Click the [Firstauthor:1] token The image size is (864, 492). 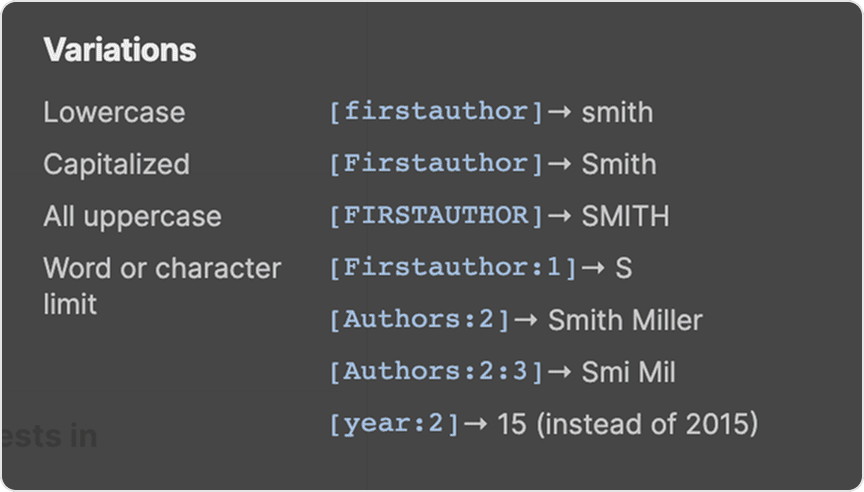coord(453,268)
